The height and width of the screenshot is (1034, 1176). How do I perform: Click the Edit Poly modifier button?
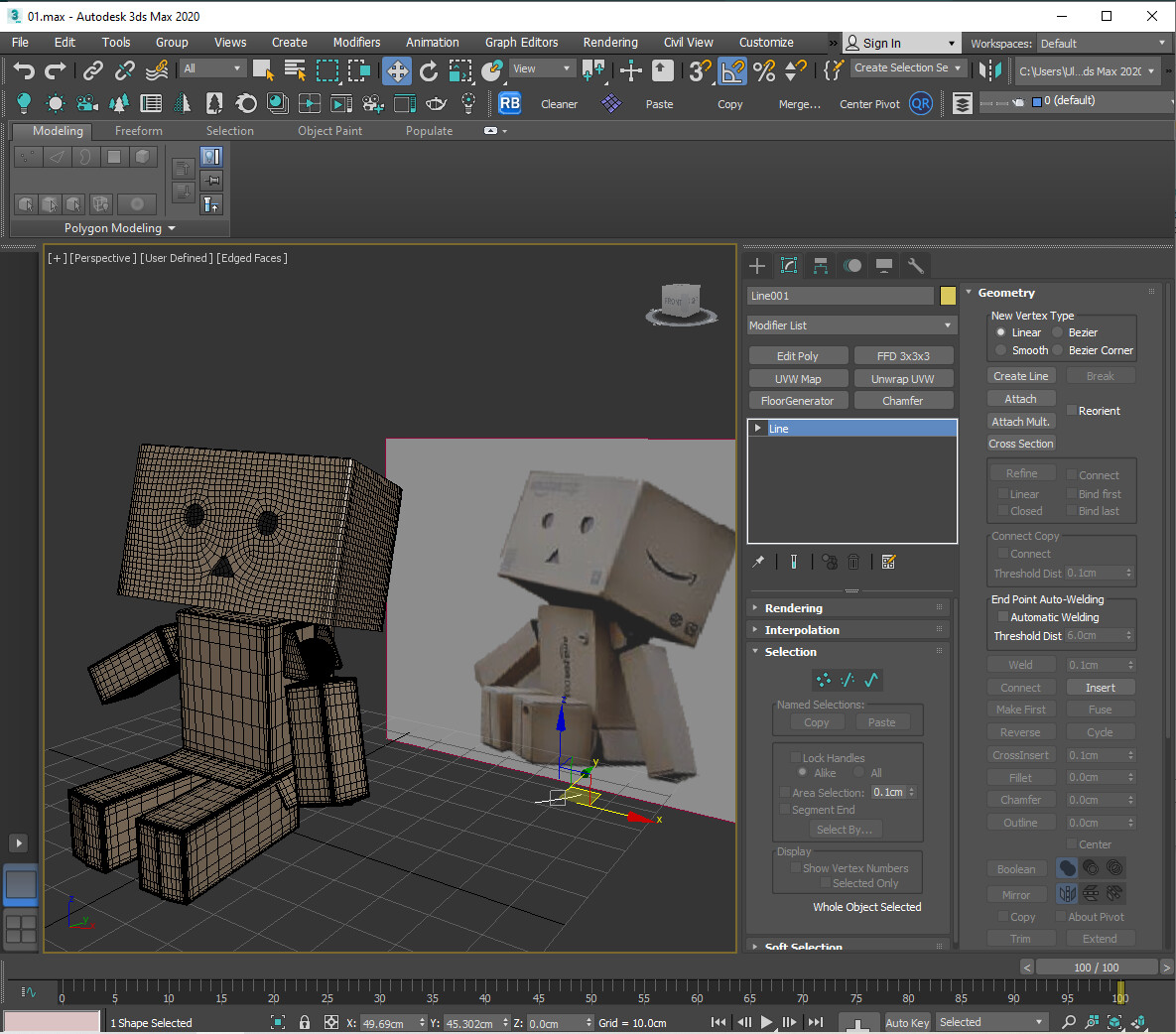coord(797,356)
